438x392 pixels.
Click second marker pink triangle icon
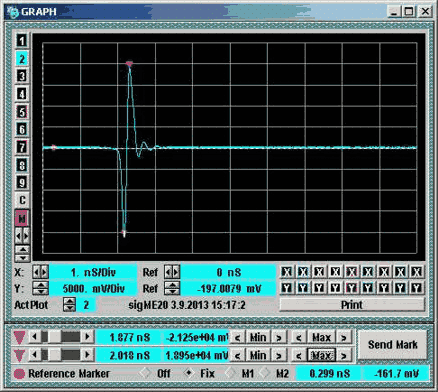19,355
